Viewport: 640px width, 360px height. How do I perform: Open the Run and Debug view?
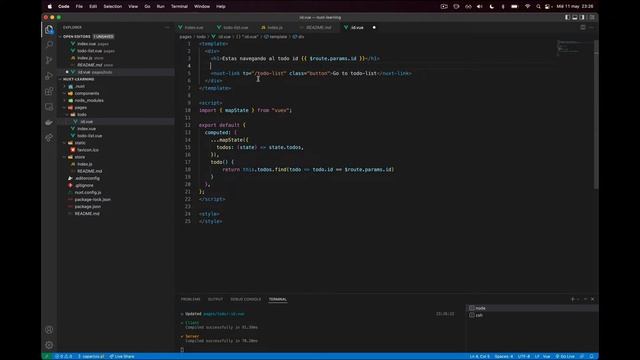click(49, 76)
